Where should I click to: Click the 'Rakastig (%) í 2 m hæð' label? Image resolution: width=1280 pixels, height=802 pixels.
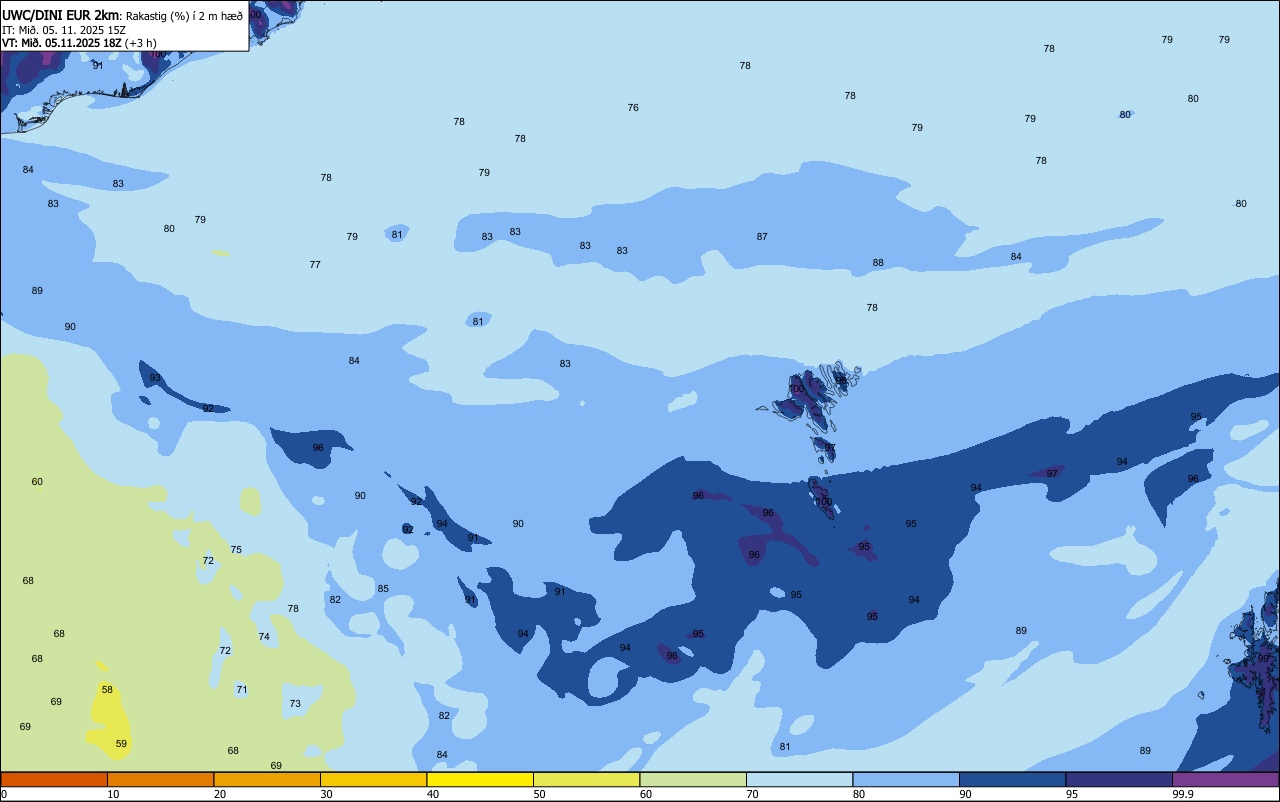click(x=184, y=16)
